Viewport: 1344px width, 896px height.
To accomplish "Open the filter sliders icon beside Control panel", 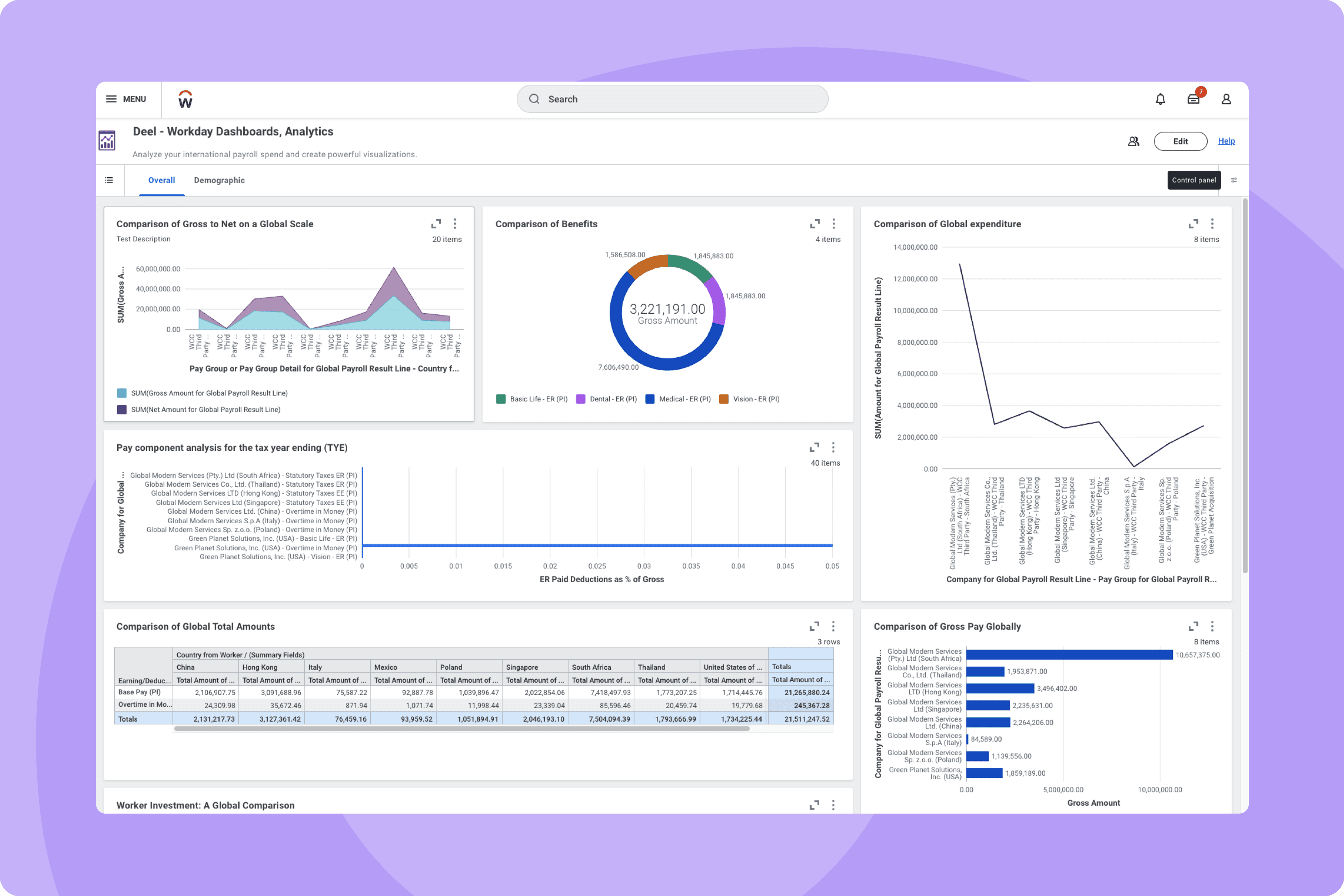I will pyautogui.click(x=1234, y=180).
